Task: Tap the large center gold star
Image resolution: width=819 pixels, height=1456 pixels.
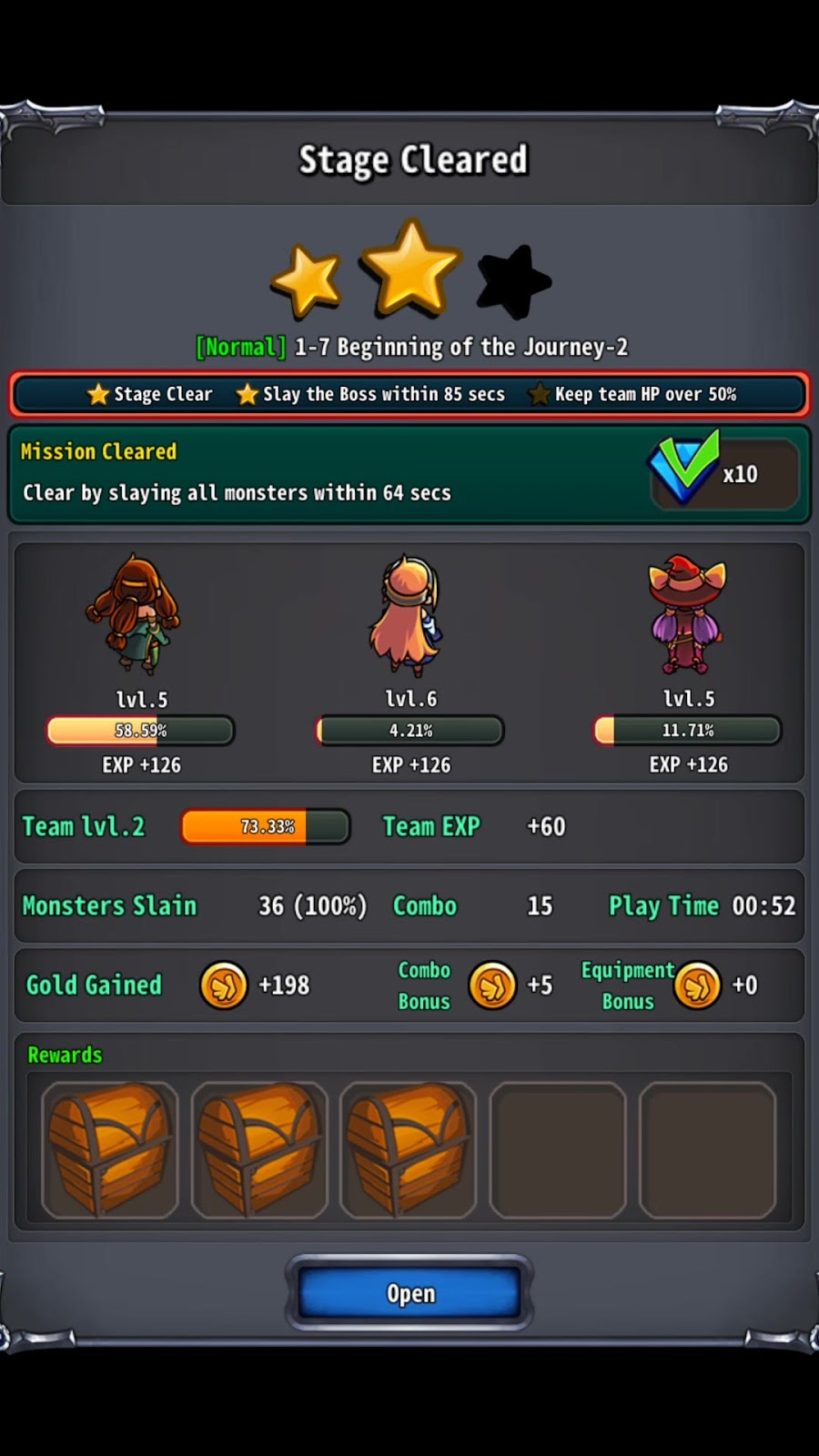Action: (410, 268)
